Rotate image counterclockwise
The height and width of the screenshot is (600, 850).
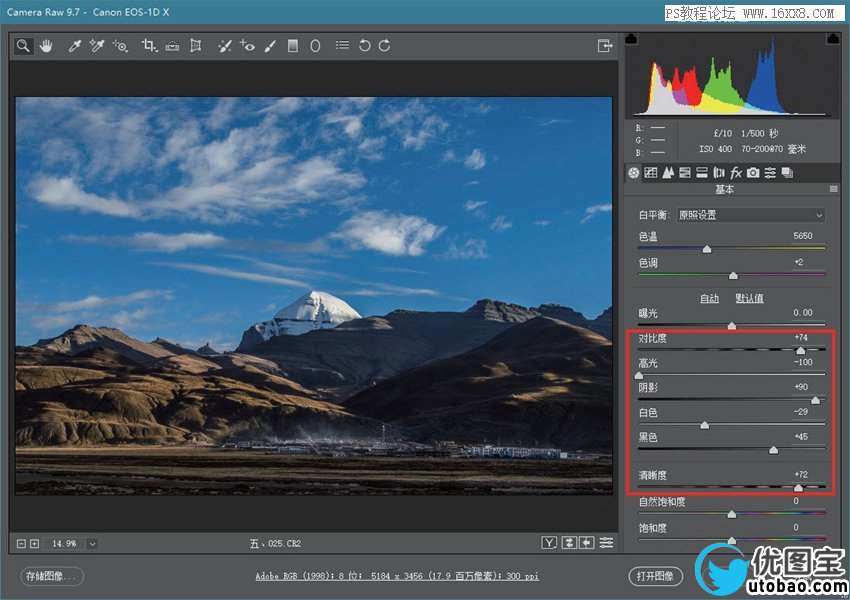tap(364, 46)
